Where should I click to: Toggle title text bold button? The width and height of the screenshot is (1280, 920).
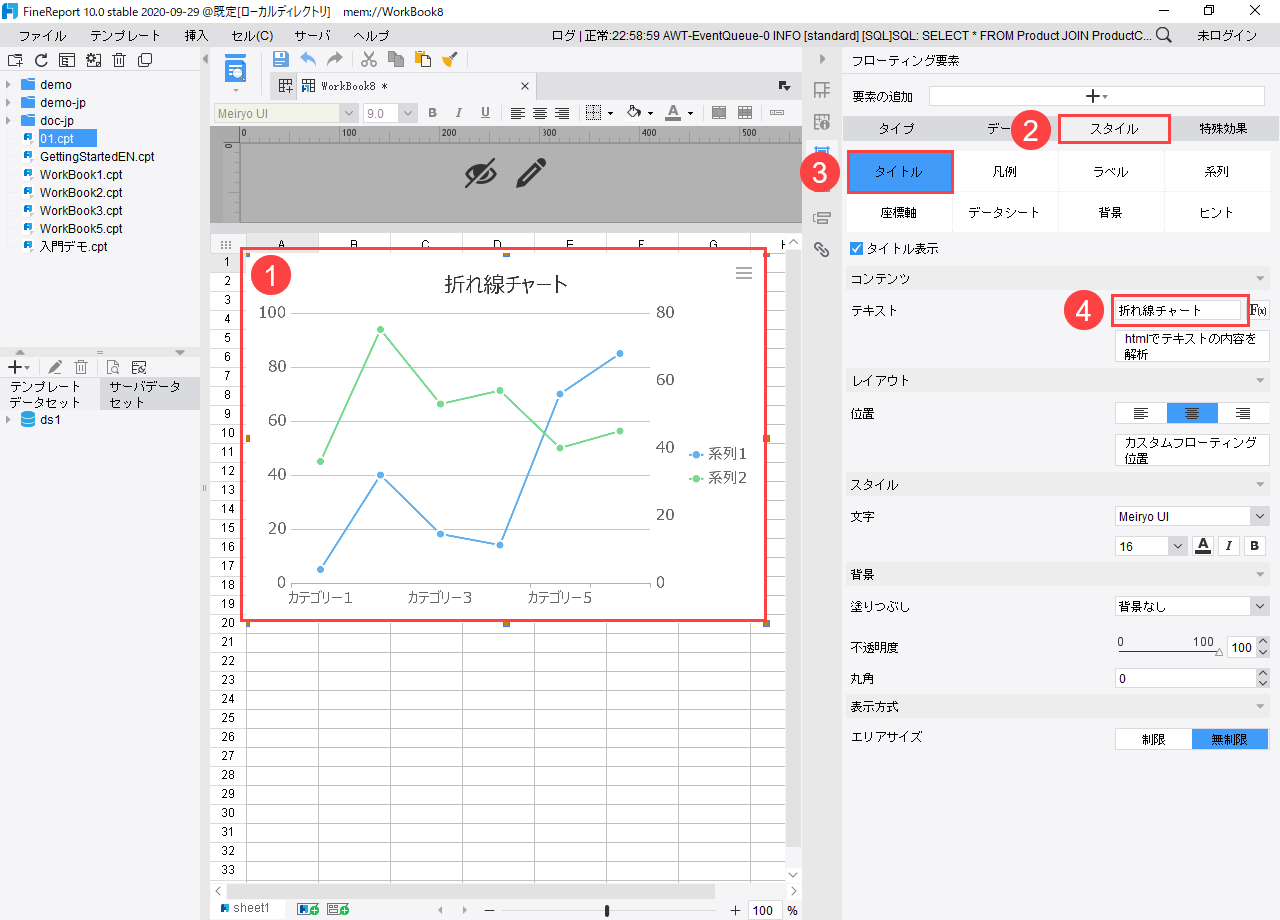pyautogui.click(x=1254, y=546)
